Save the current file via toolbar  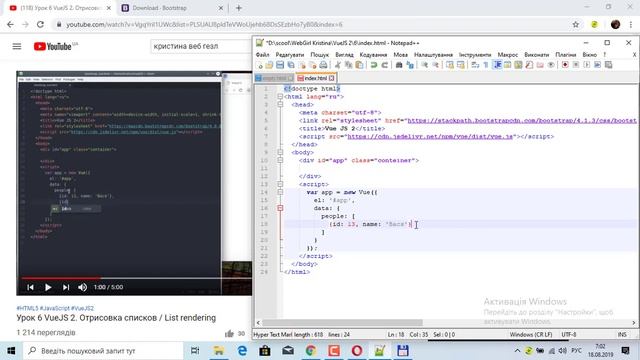280,65
